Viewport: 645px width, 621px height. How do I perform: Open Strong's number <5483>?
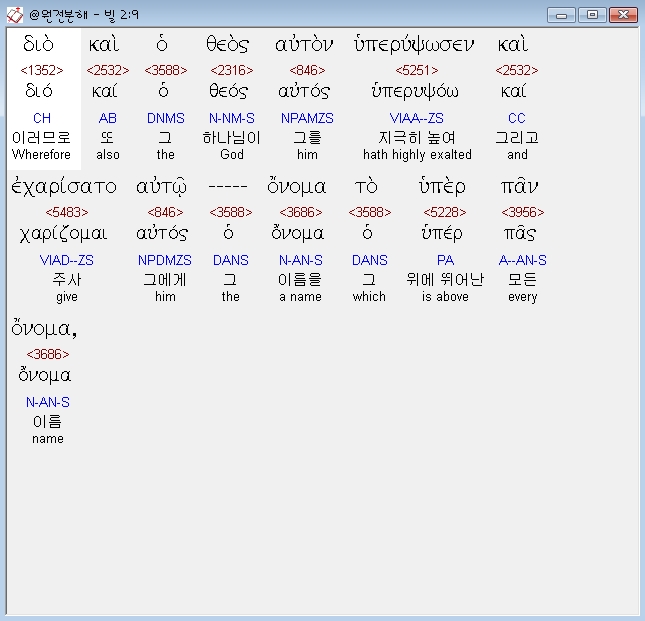pyautogui.click(x=67, y=212)
